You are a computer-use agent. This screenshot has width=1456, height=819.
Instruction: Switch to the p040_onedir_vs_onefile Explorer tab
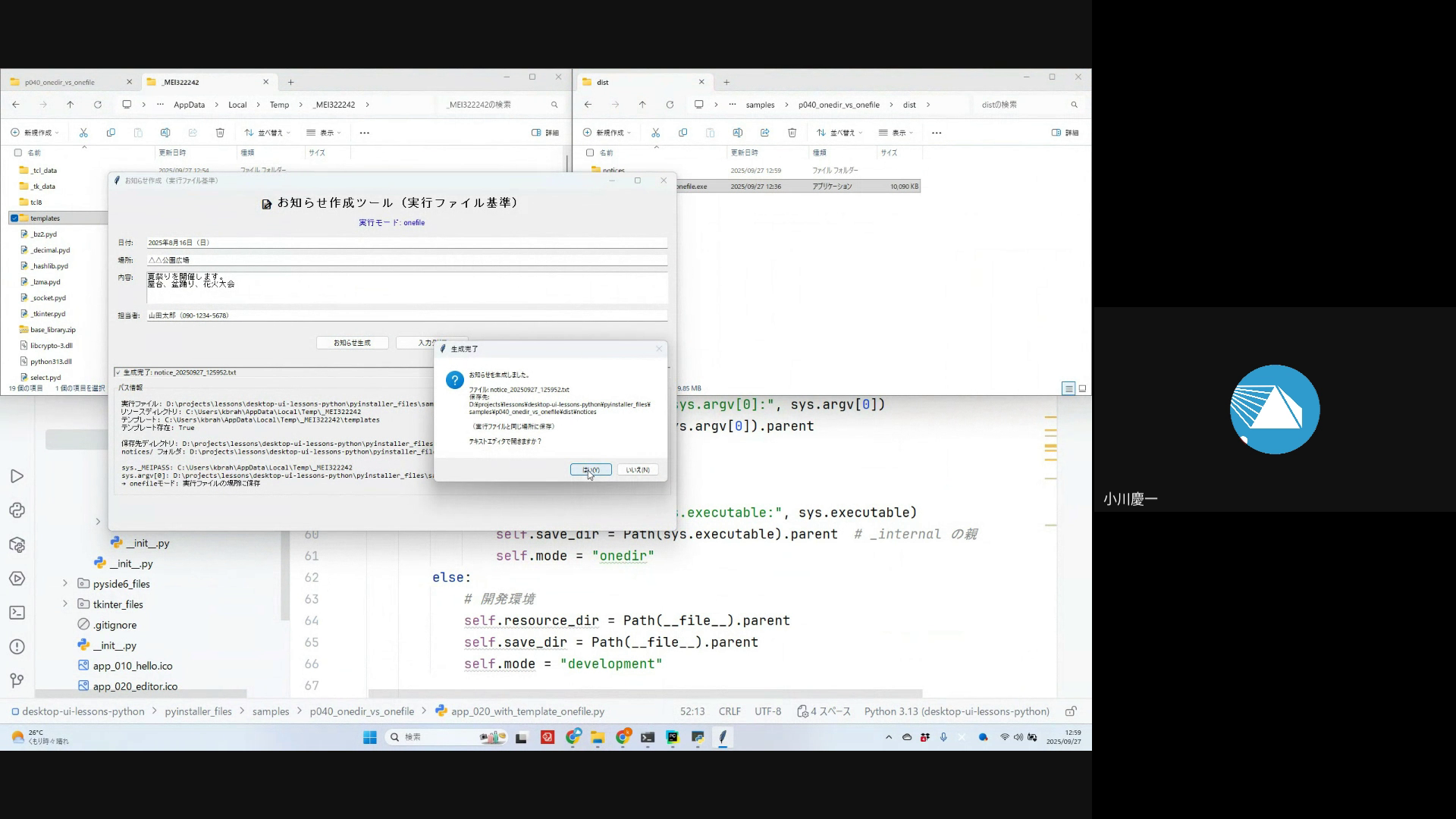(x=60, y=82)
